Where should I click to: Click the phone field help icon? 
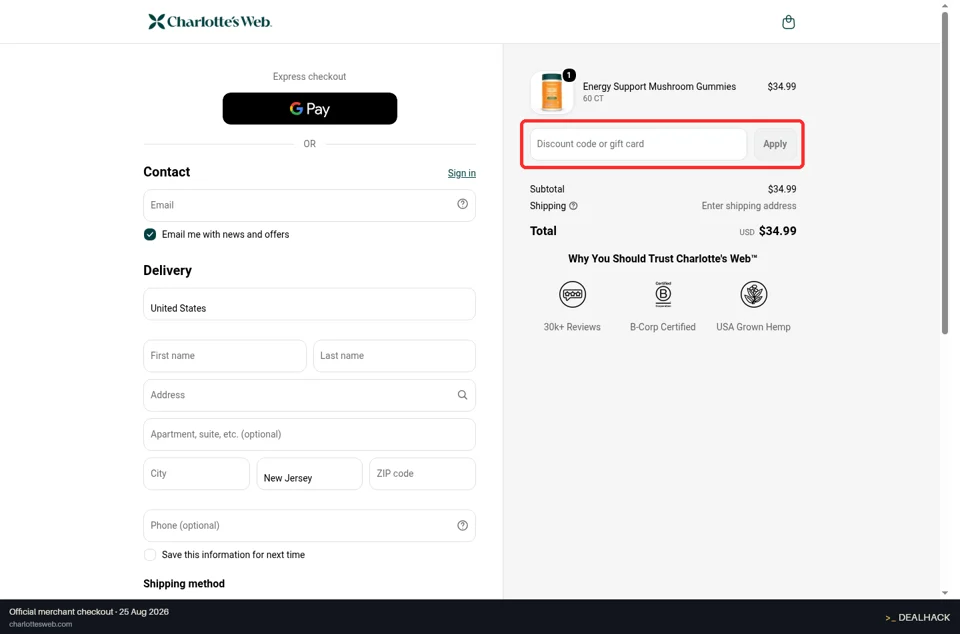[462, 525]
